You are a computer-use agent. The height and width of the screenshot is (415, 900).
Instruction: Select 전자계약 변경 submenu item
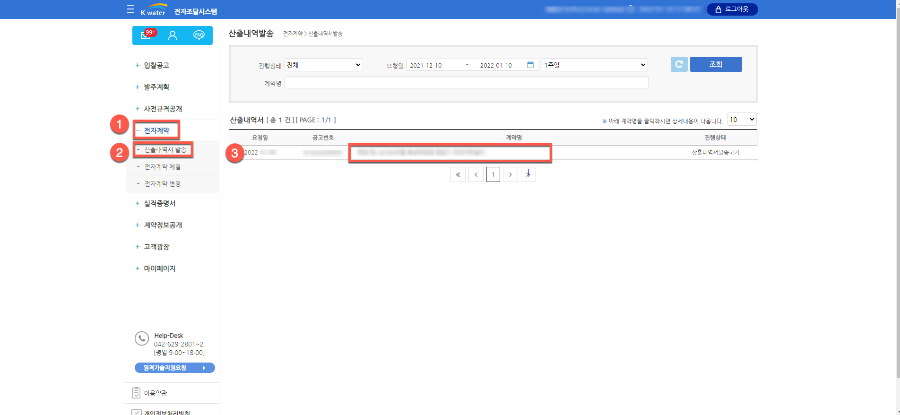(162, 184)
